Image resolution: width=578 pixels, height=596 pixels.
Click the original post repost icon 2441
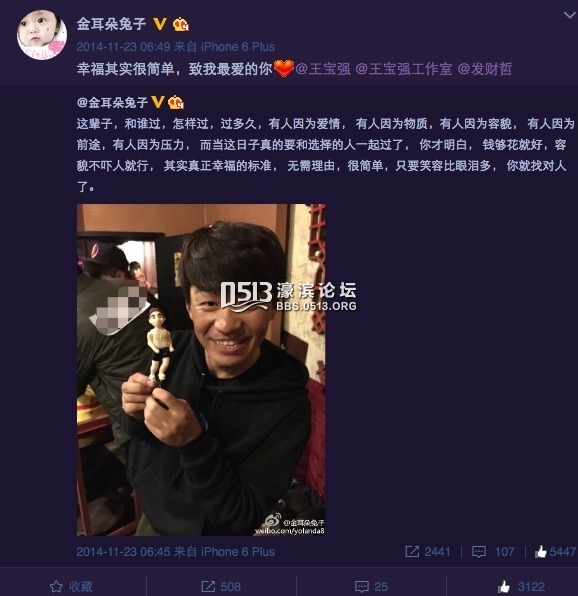pyautogui.click(x=428, y=552)
